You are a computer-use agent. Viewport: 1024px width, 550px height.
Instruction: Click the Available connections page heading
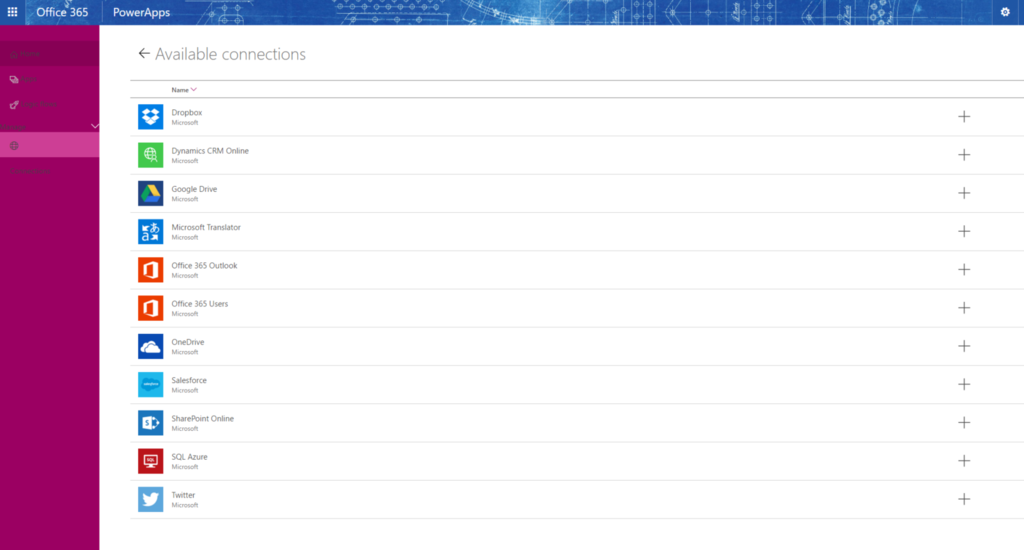tap(231, 54)
